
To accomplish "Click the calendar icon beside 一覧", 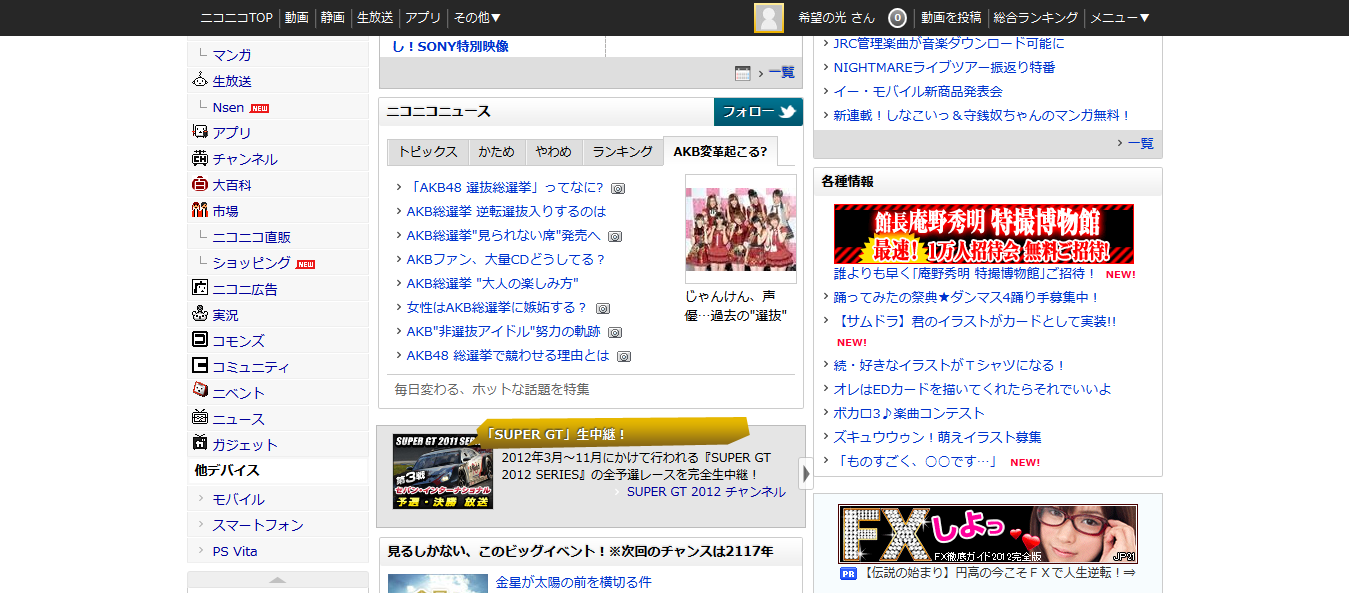I will click(x=742, y=73).
